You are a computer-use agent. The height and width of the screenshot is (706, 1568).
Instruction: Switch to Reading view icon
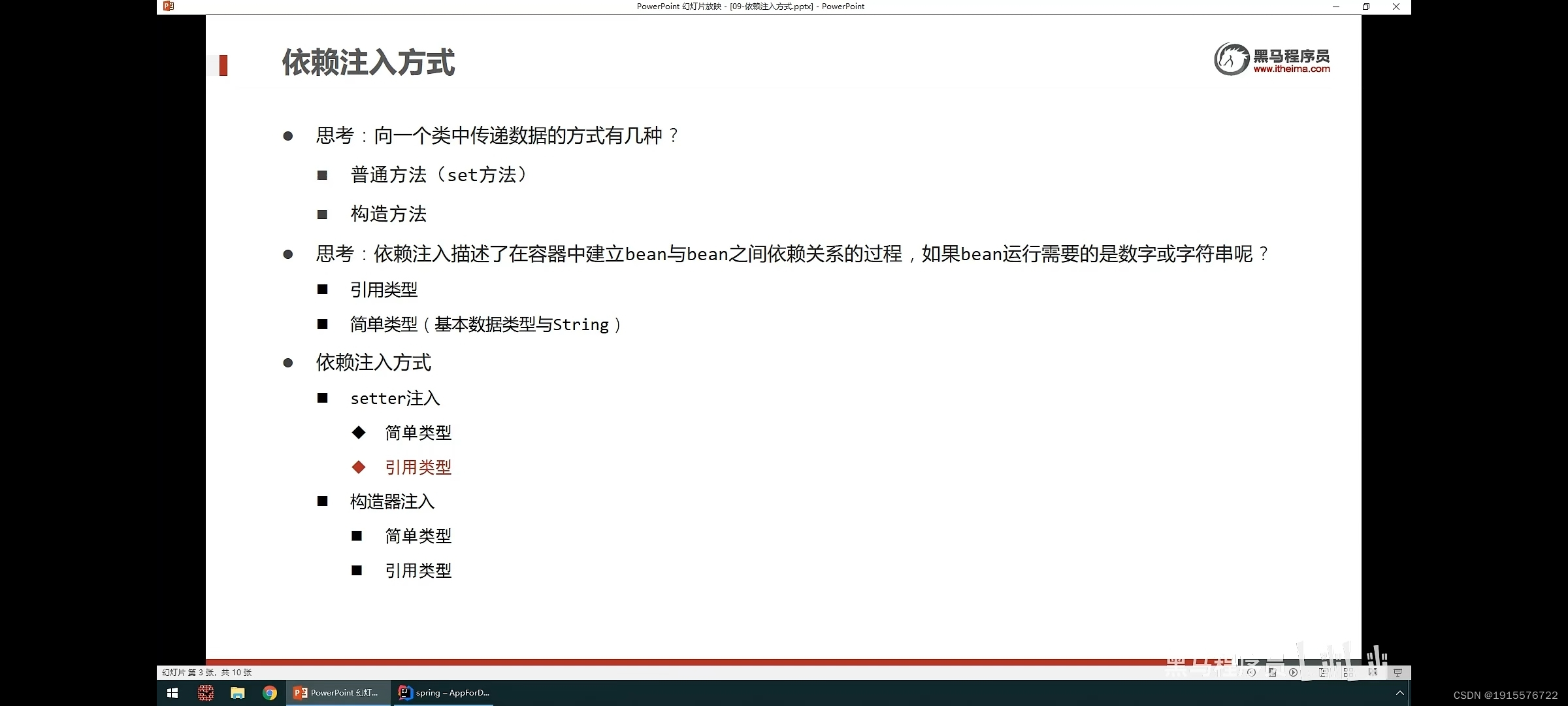[x=1373, y=672]
